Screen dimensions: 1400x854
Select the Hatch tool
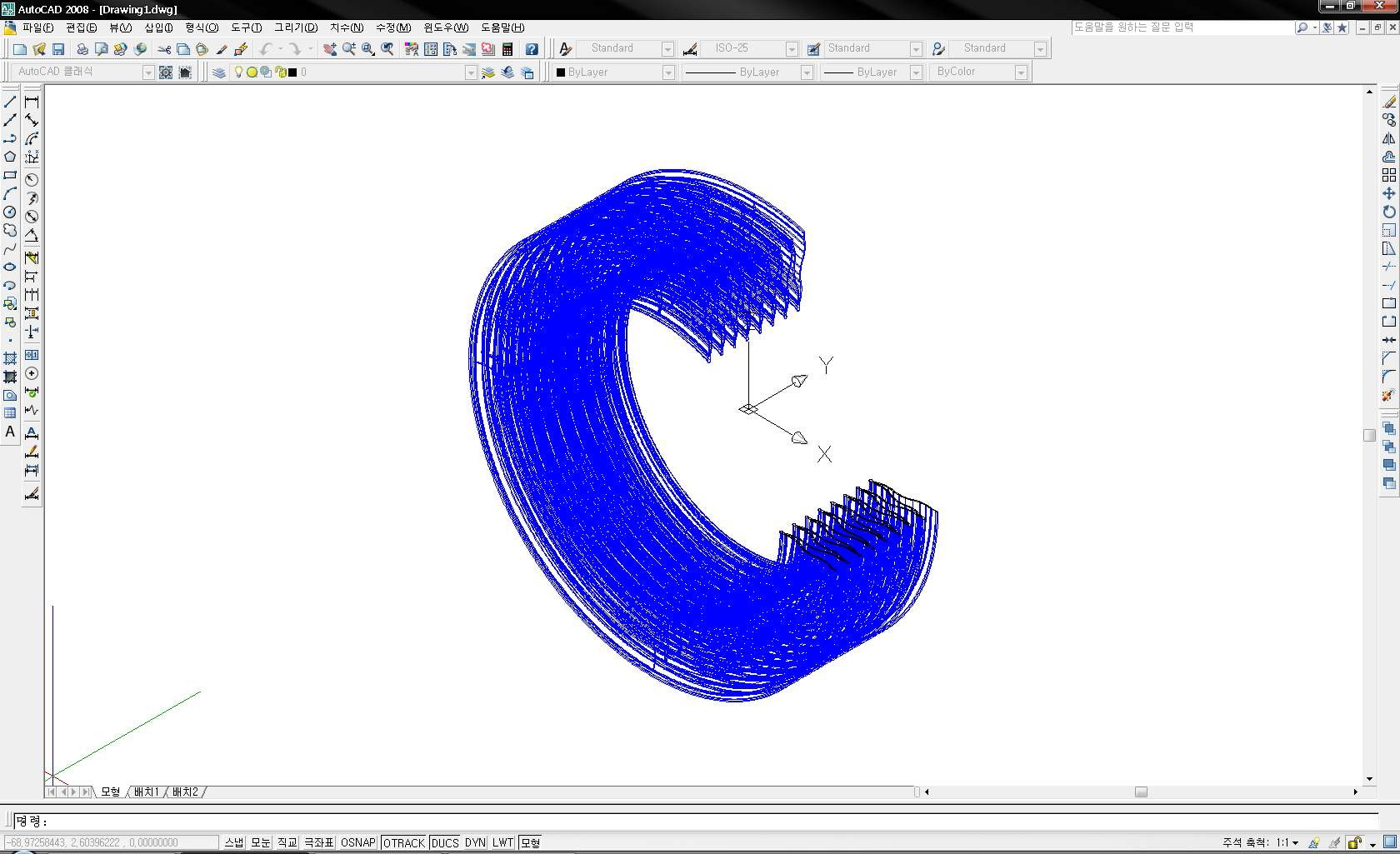pyautogui.click(x=10, y=358)
